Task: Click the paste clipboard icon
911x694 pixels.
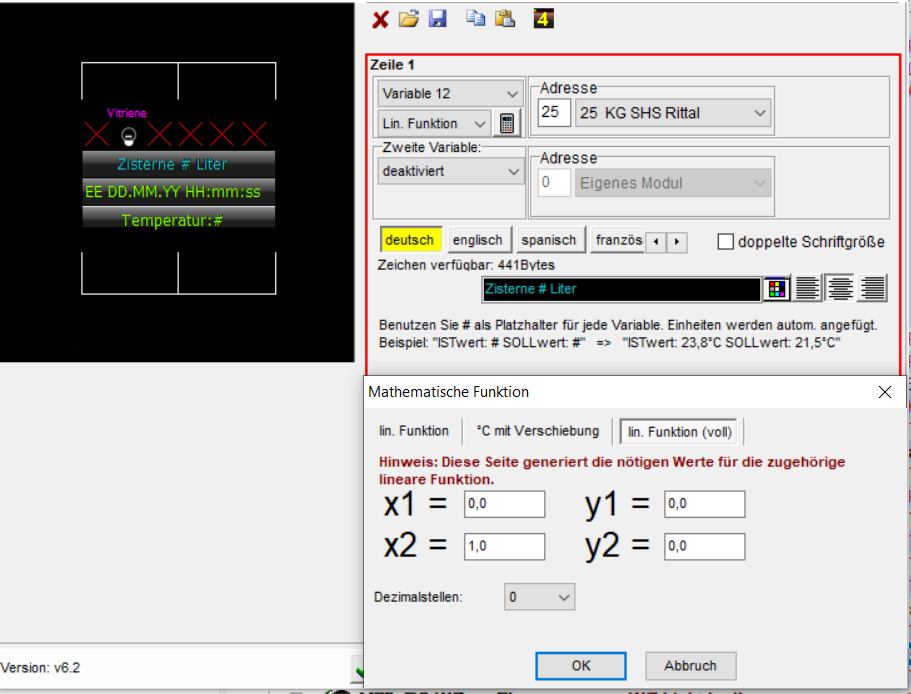Action: [x=505, y=19]
